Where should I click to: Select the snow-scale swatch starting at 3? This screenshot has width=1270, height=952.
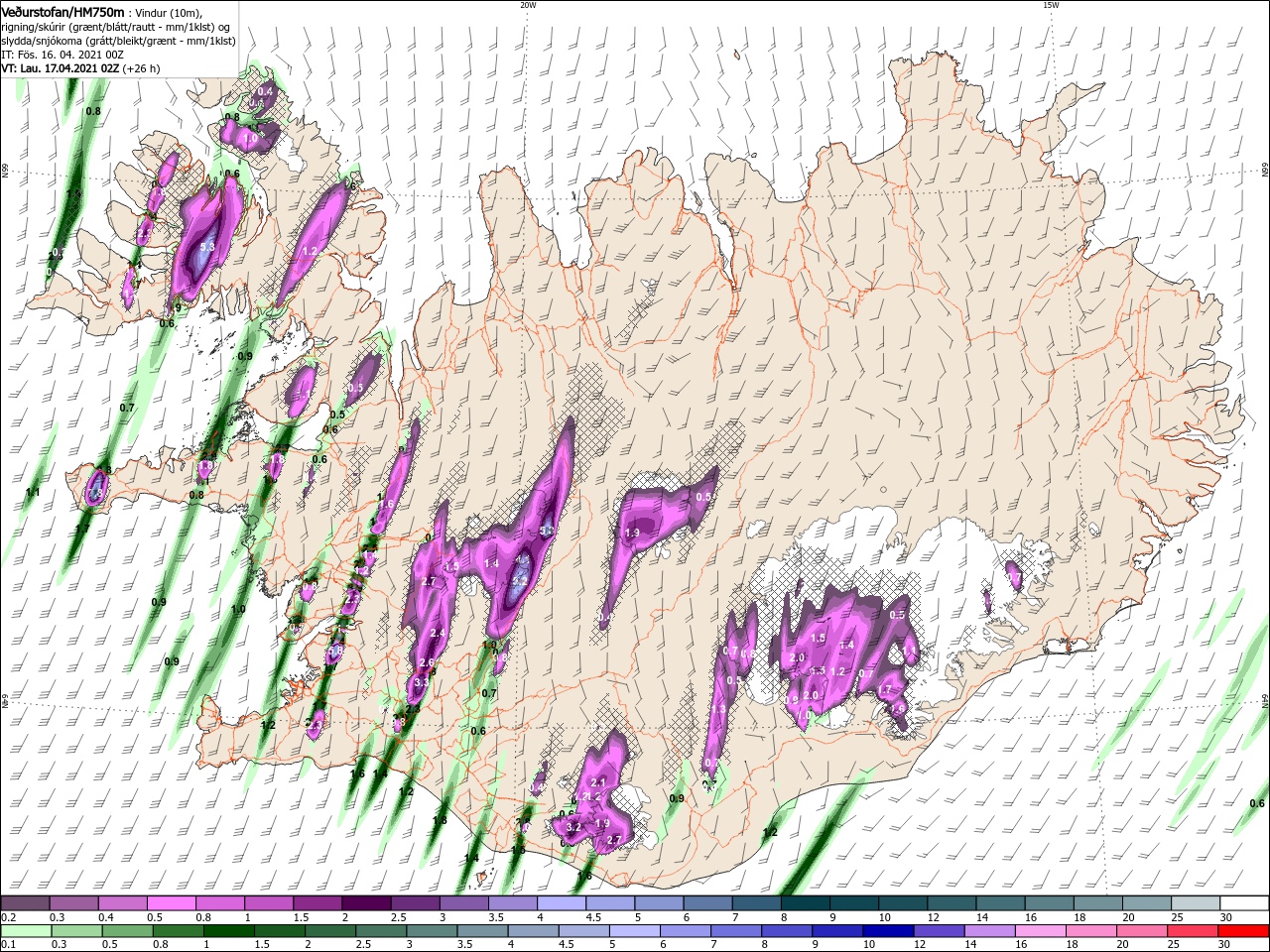click(x=463, y=901)
